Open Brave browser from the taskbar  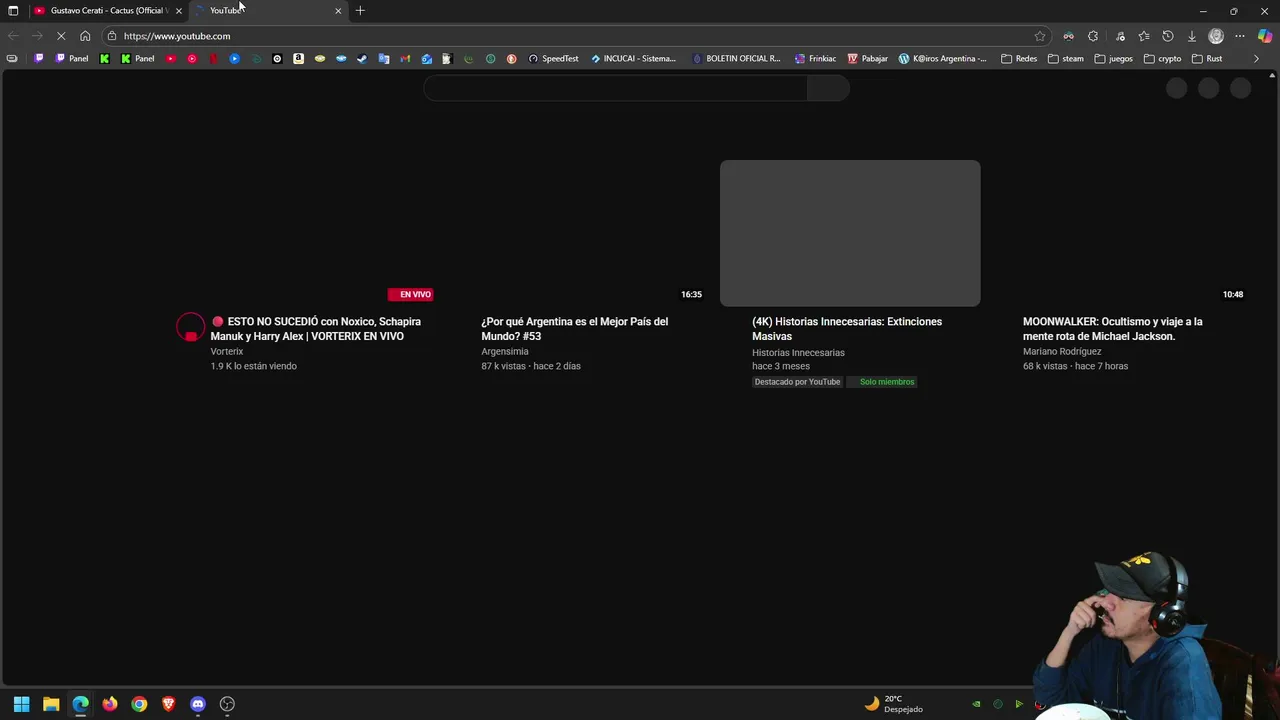point(168,704)
